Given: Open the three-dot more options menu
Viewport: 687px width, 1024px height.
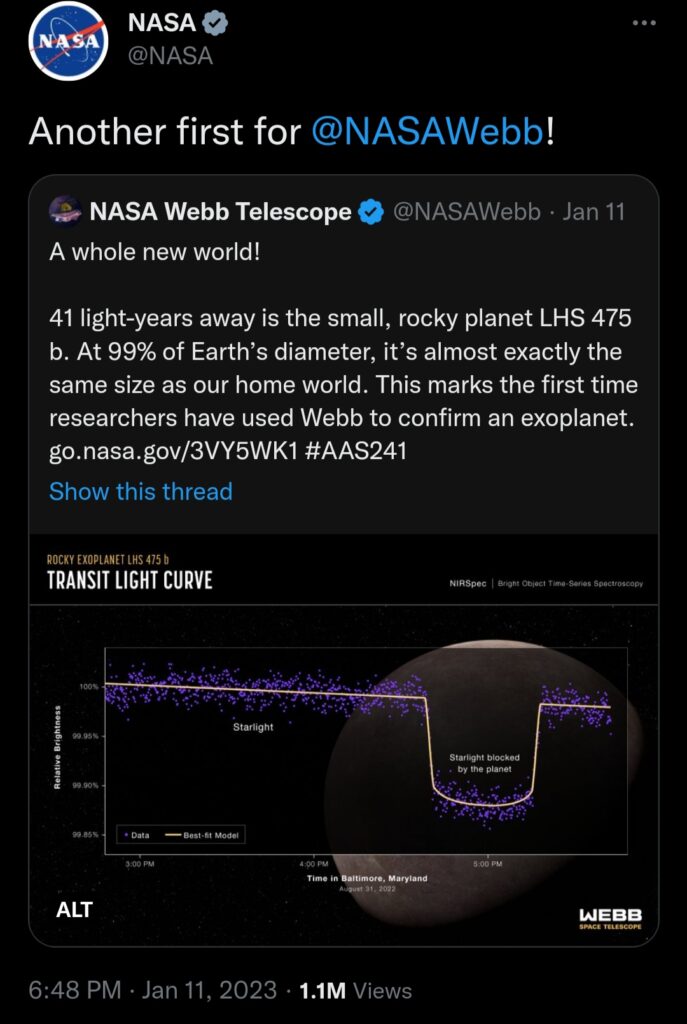Looking at the screenshot, I should pos(643,23).
